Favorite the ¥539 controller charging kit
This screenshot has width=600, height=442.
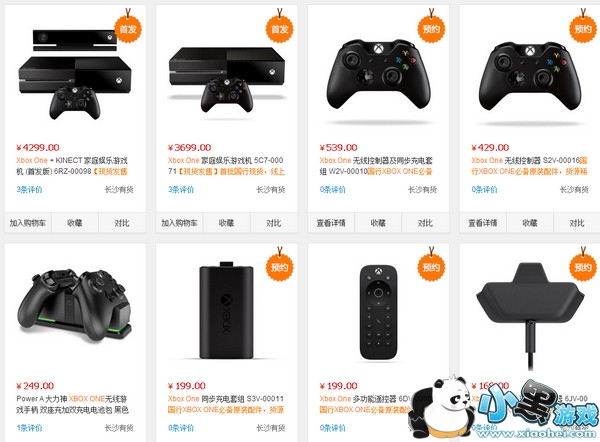(x=378, y=223)
